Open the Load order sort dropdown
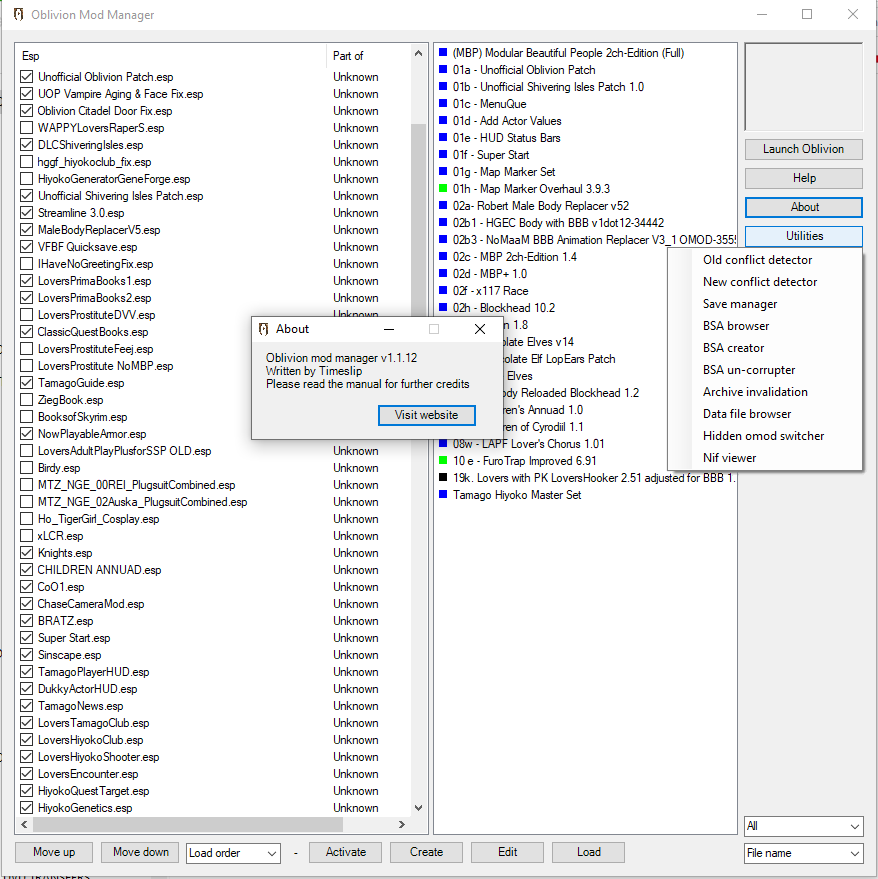 [233, 853]
